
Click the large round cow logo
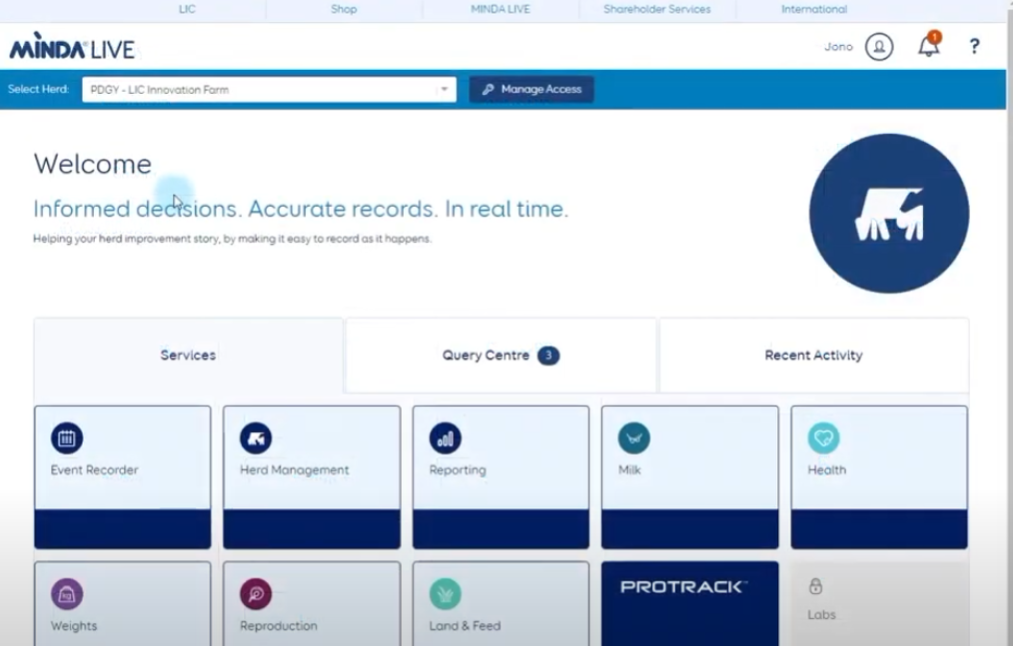pos(889,213)
